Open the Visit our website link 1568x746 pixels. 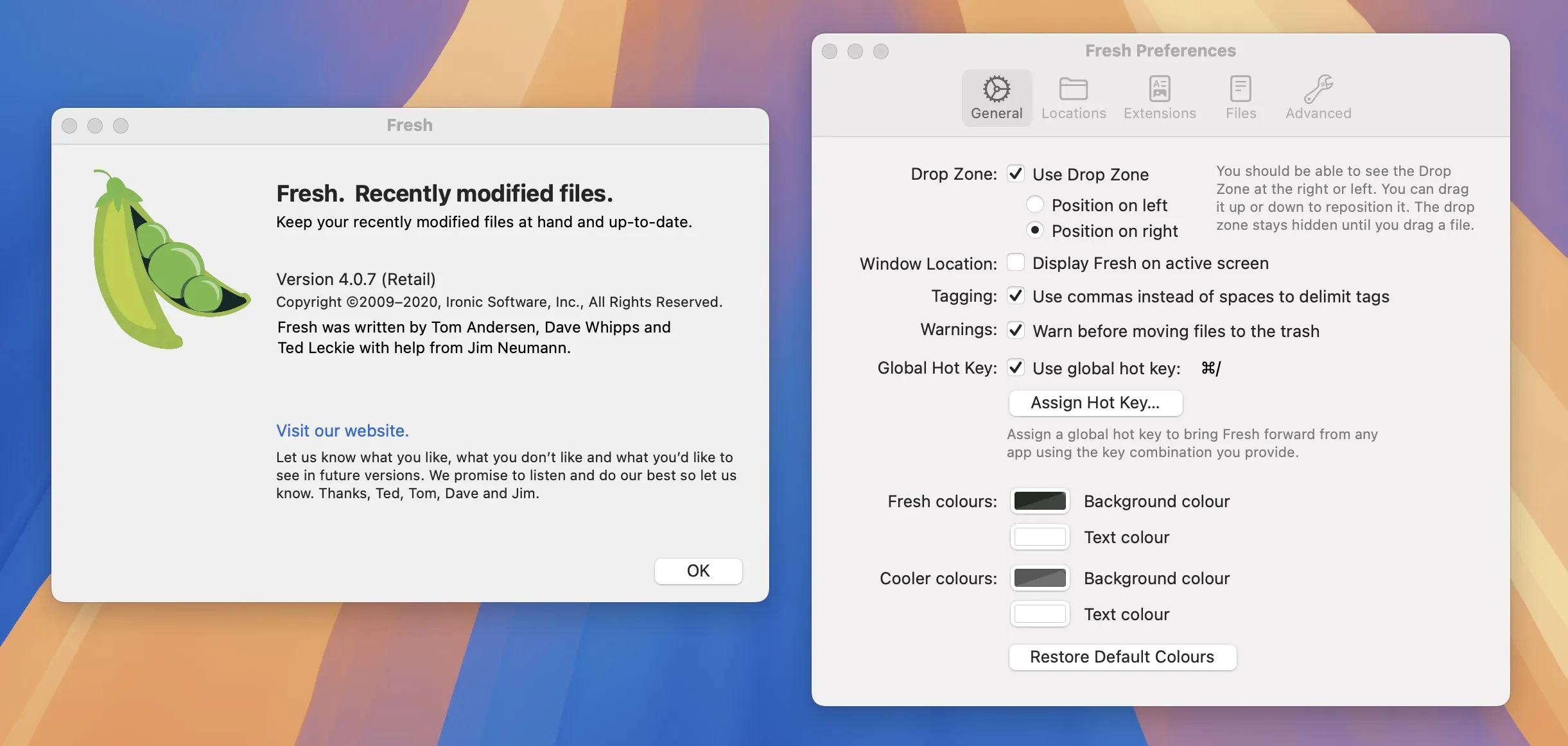[x=342, y=430]
